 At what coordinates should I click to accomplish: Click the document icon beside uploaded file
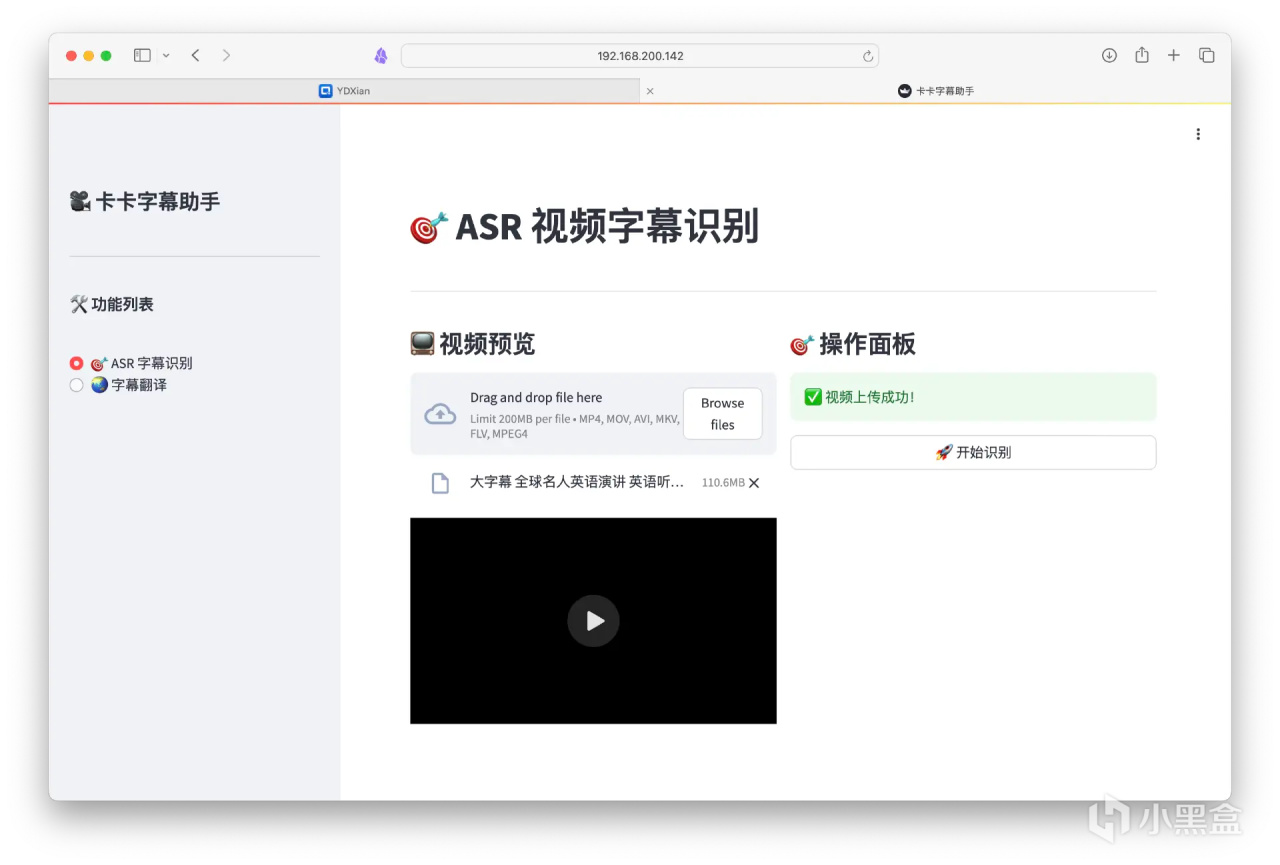click(440, 483)
